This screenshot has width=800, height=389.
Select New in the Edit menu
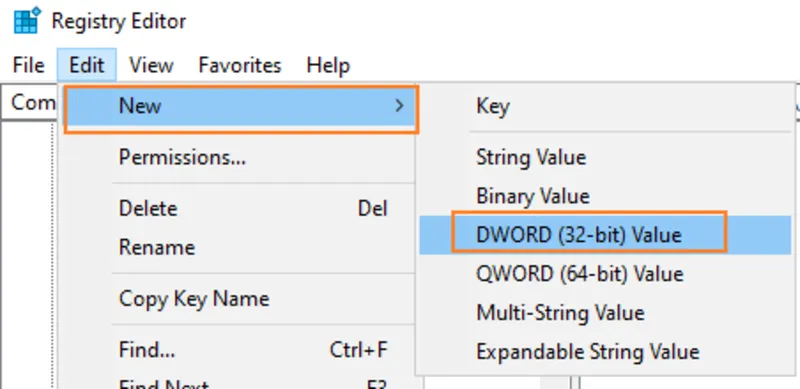[241, 106]
